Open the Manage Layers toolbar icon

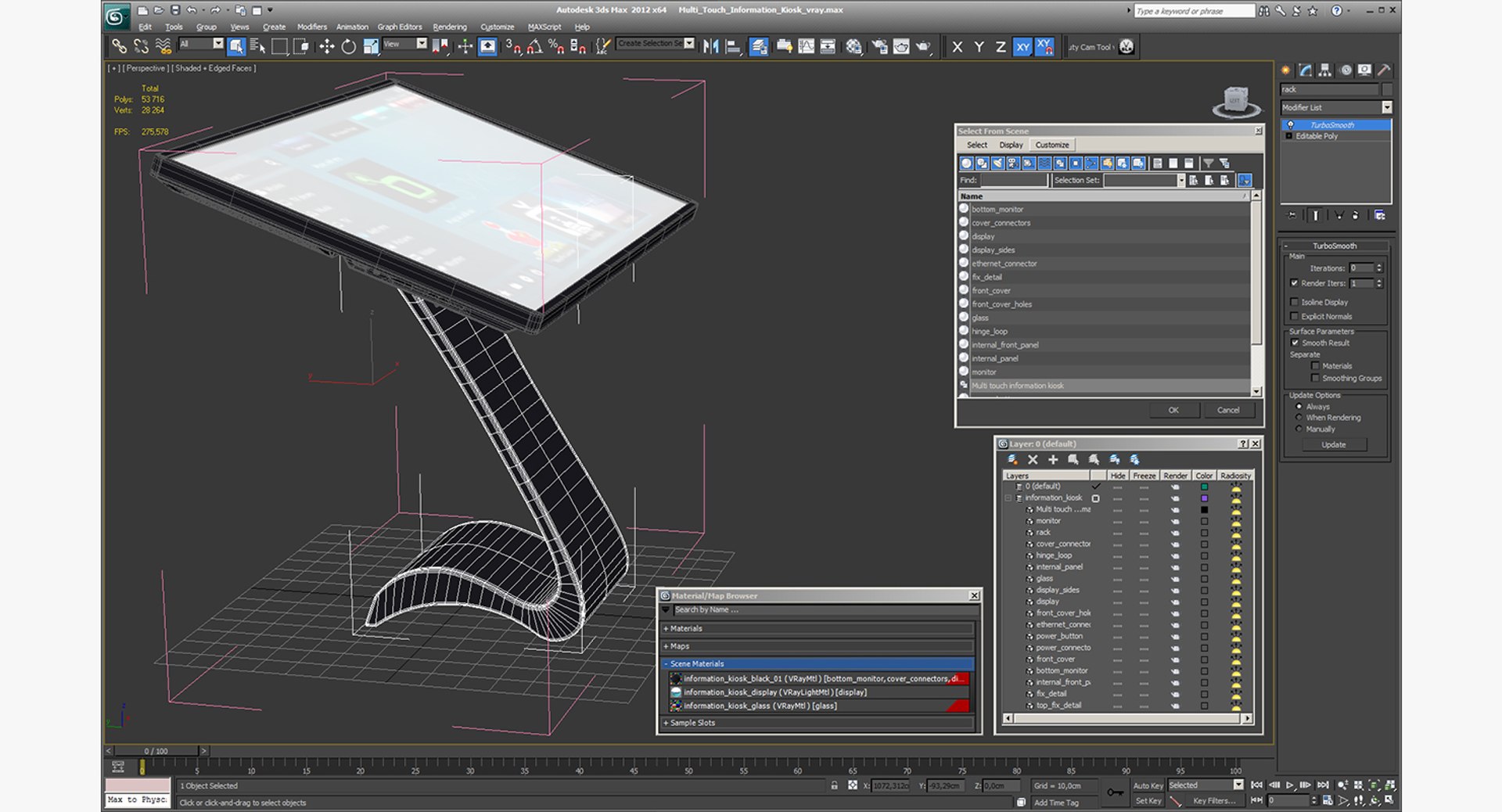758,47
